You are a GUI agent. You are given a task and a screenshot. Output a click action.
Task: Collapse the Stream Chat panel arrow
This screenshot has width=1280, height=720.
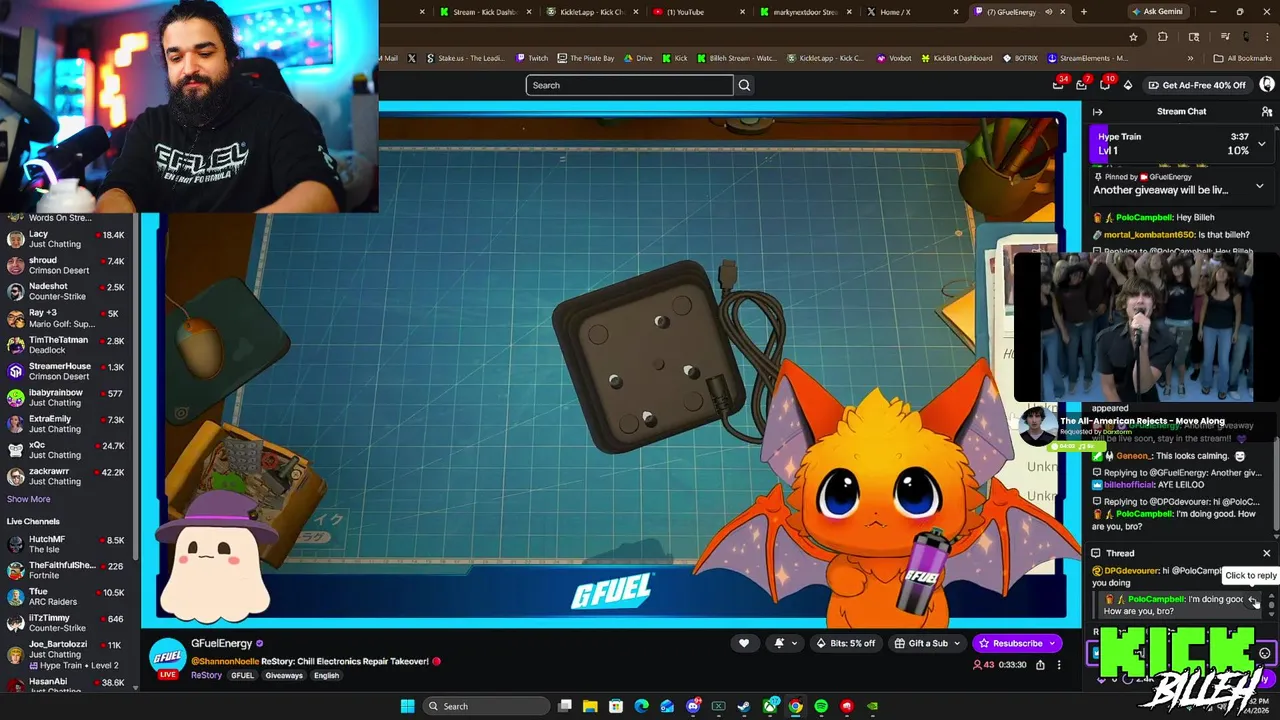(x=1097, y=112)
